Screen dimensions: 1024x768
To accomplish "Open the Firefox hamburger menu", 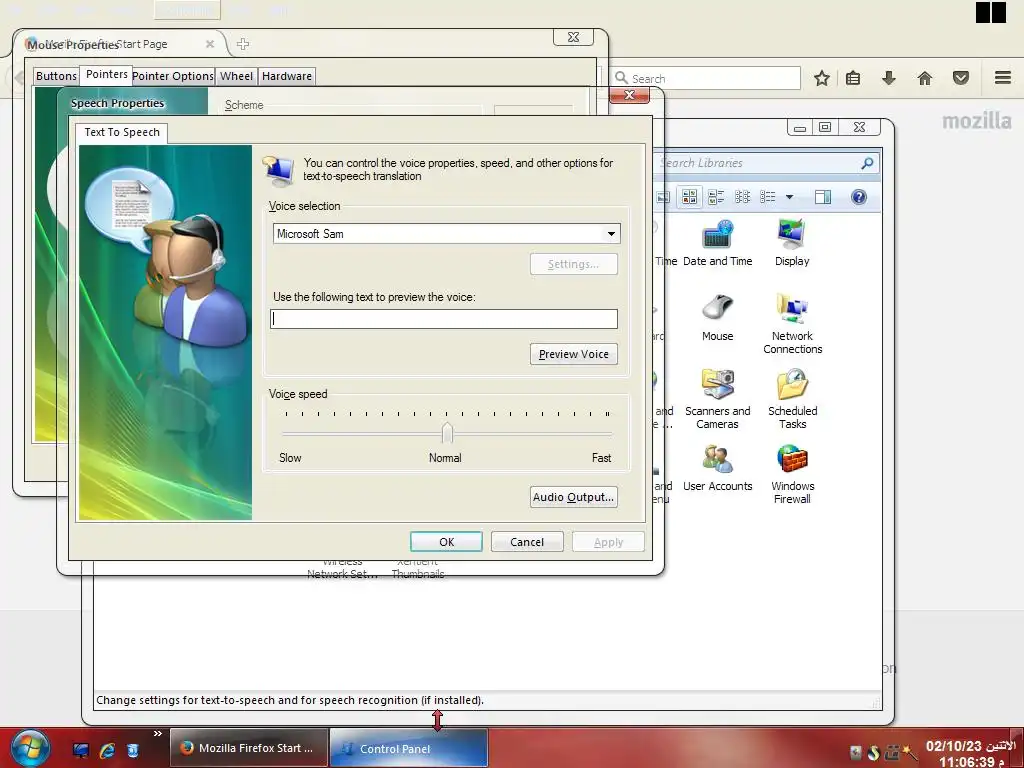I will 1003,78.
